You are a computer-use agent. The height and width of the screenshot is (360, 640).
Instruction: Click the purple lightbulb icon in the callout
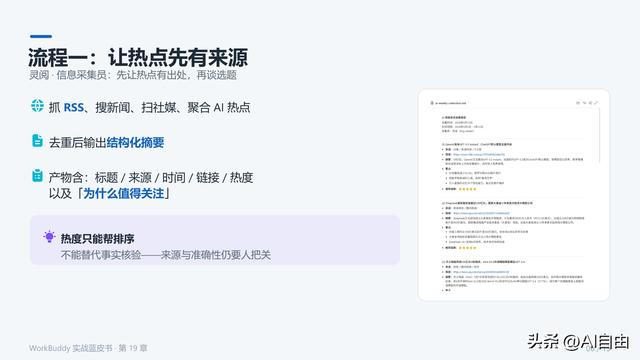[x=49, y=237]
